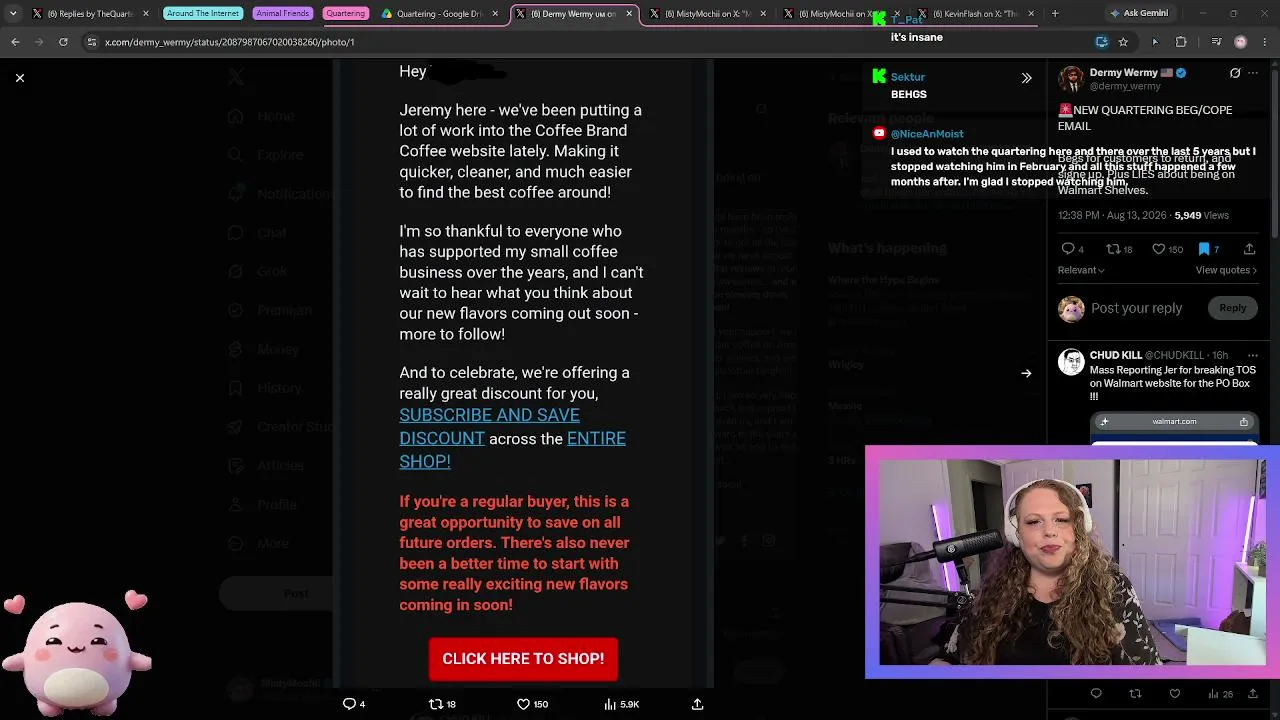Screen dimensions: 1280x720
Task: Switch to the Quartering - Google Drive tab
Action: coord(440,14)
